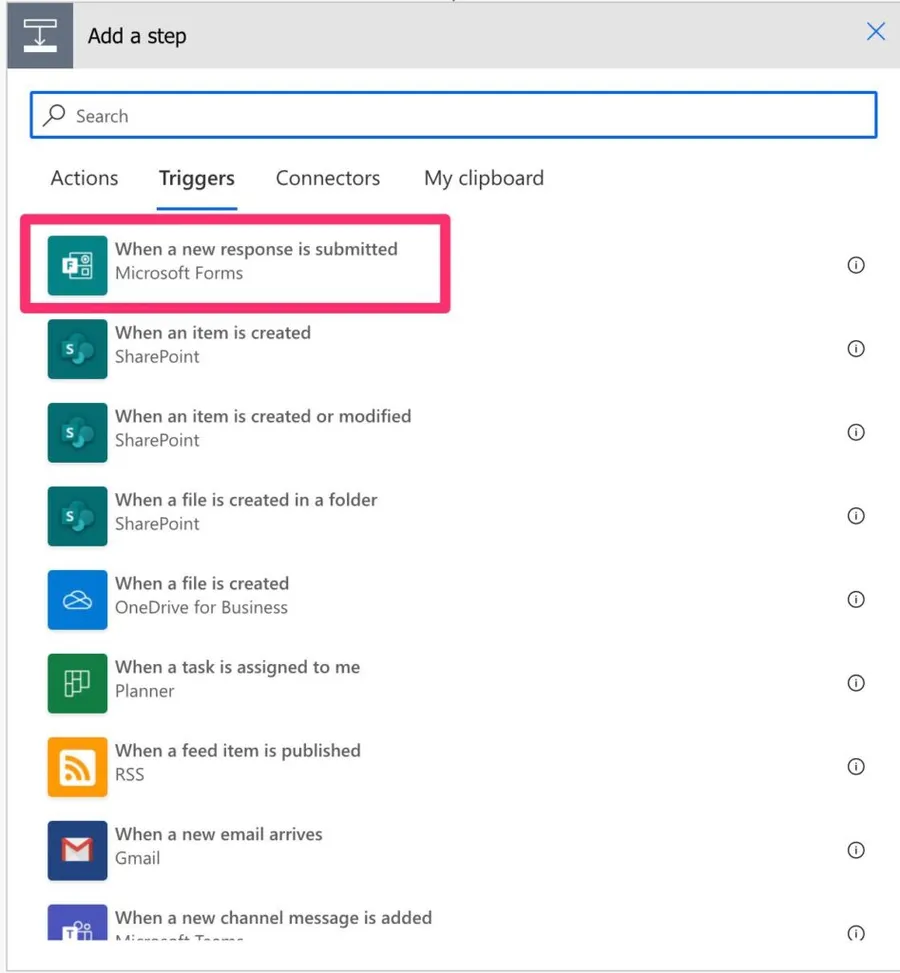View info for Gmail new email trigger
Screen dimensions: 900x973
coord(855,850)
